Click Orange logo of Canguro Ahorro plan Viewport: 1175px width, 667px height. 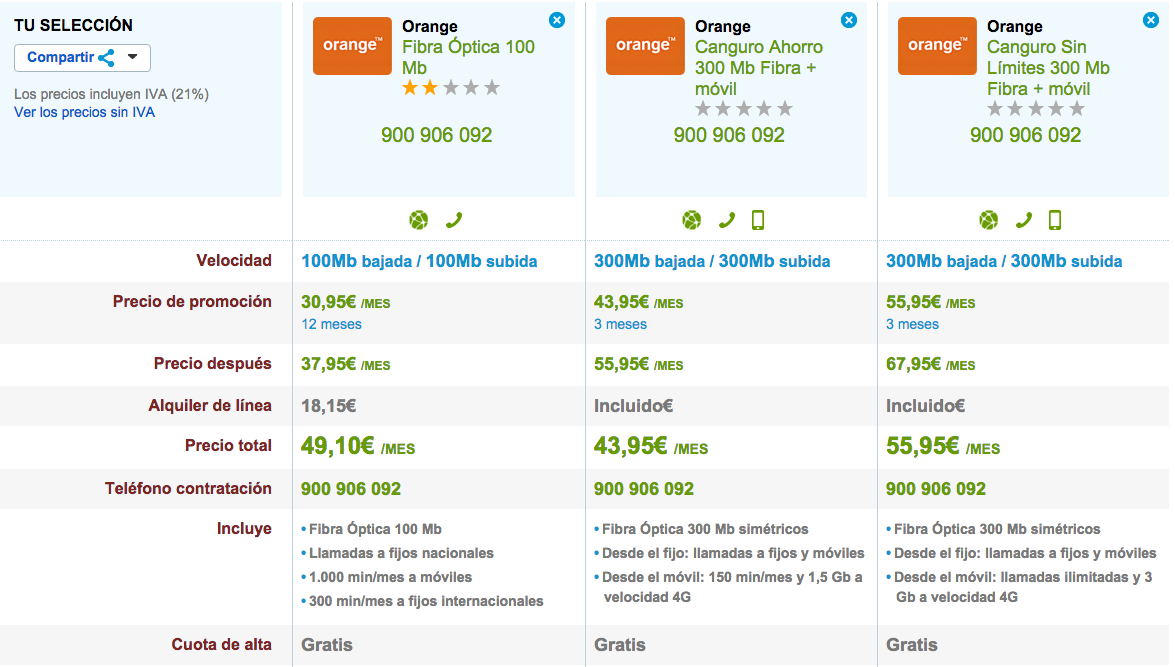click(x=645, y=46)
